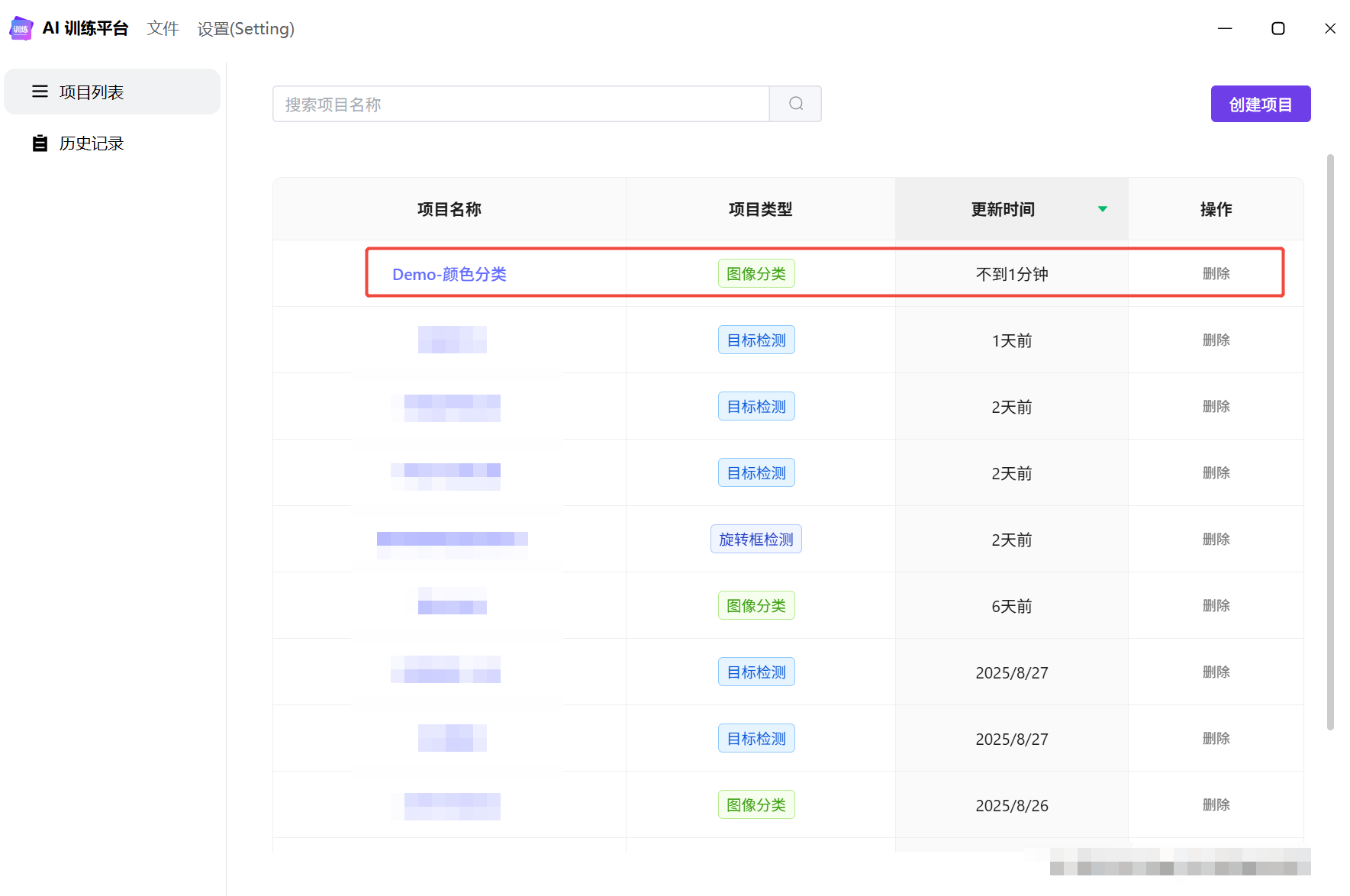The width and height of the screenshot is (1350, 896).
Task: Click the search magnifier icon button
Action: tap(795, 104)
